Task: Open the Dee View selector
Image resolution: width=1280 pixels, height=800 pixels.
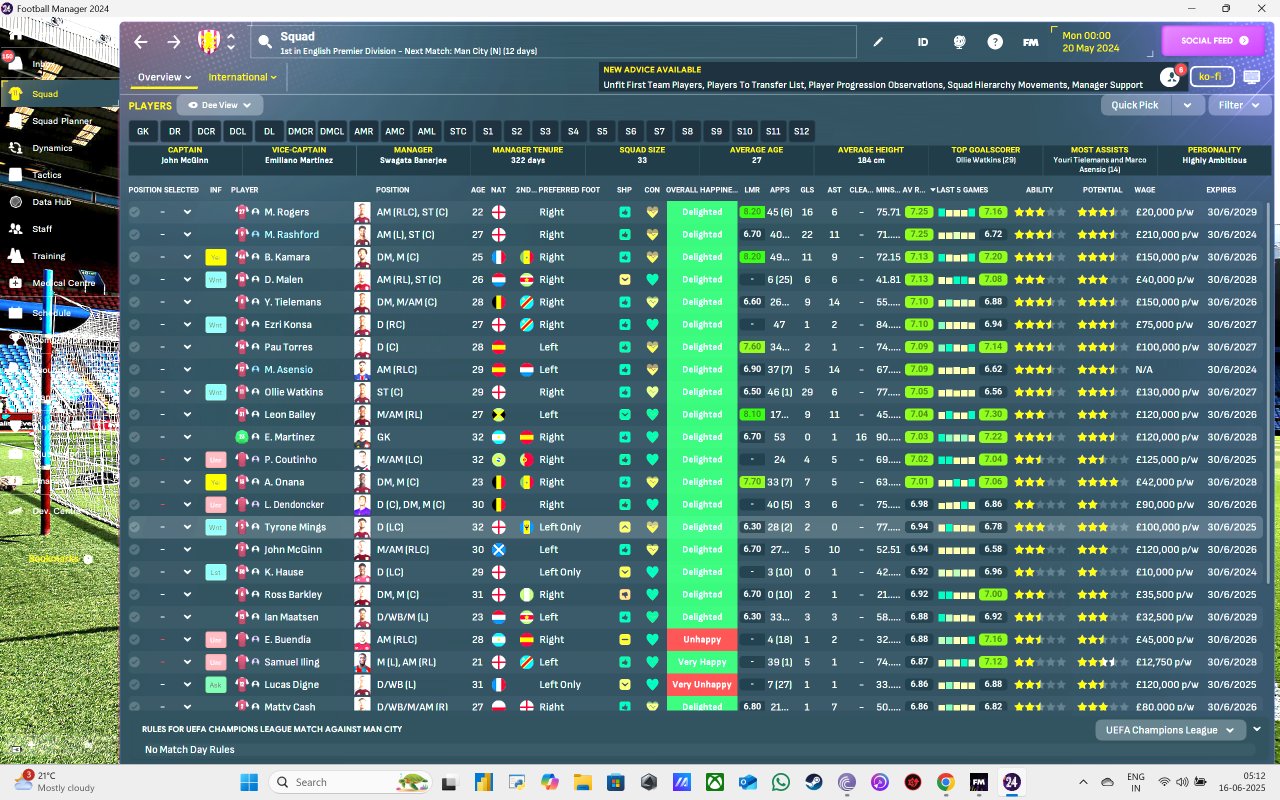Action: pyautogui.click(x=220, y=105)
